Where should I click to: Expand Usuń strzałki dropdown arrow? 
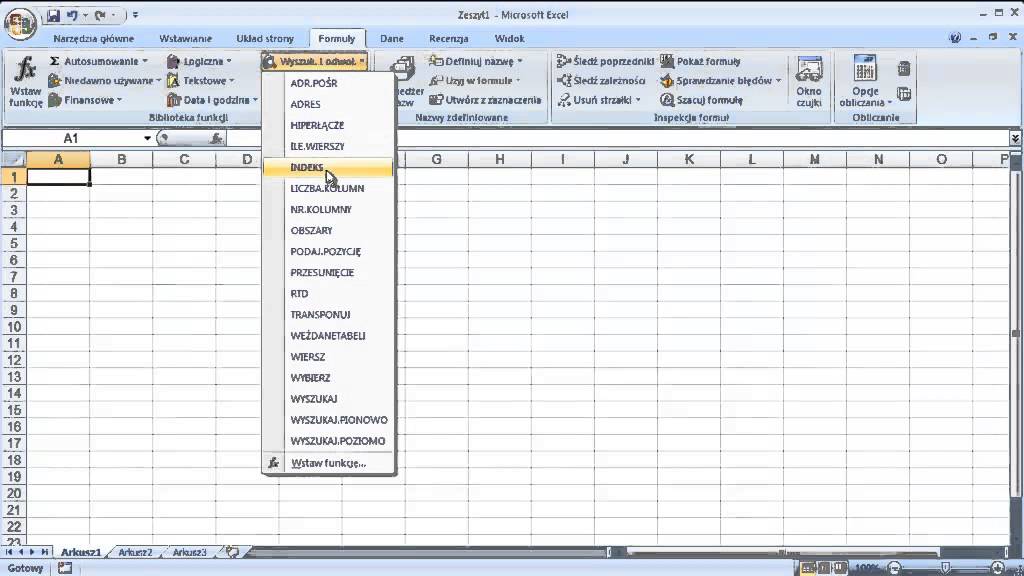click(638, 100)
